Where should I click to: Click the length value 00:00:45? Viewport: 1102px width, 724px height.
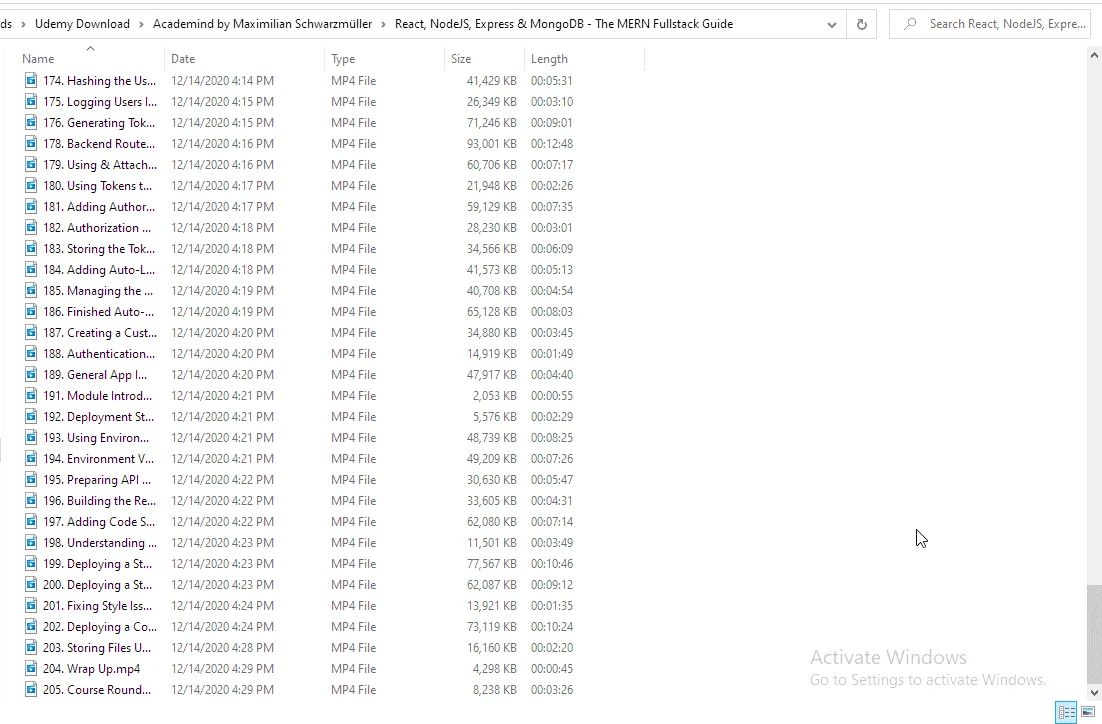point(552,669)
